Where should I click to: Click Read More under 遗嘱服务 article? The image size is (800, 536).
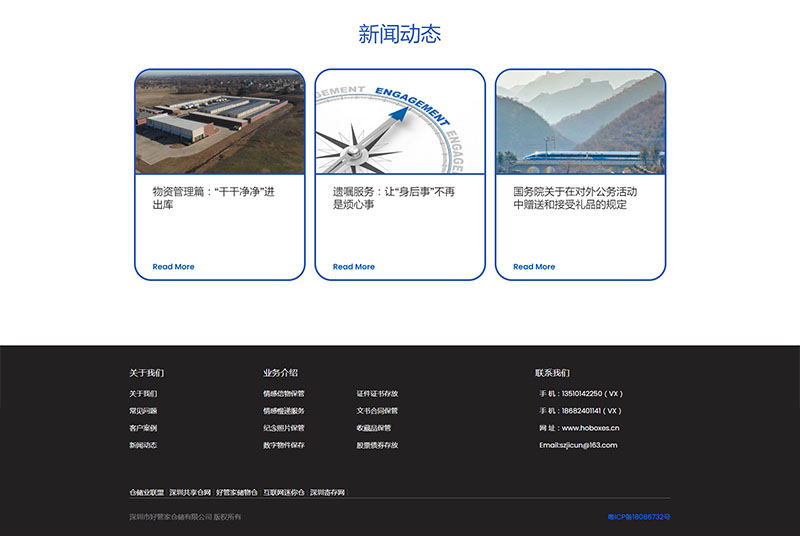[354, 267]
